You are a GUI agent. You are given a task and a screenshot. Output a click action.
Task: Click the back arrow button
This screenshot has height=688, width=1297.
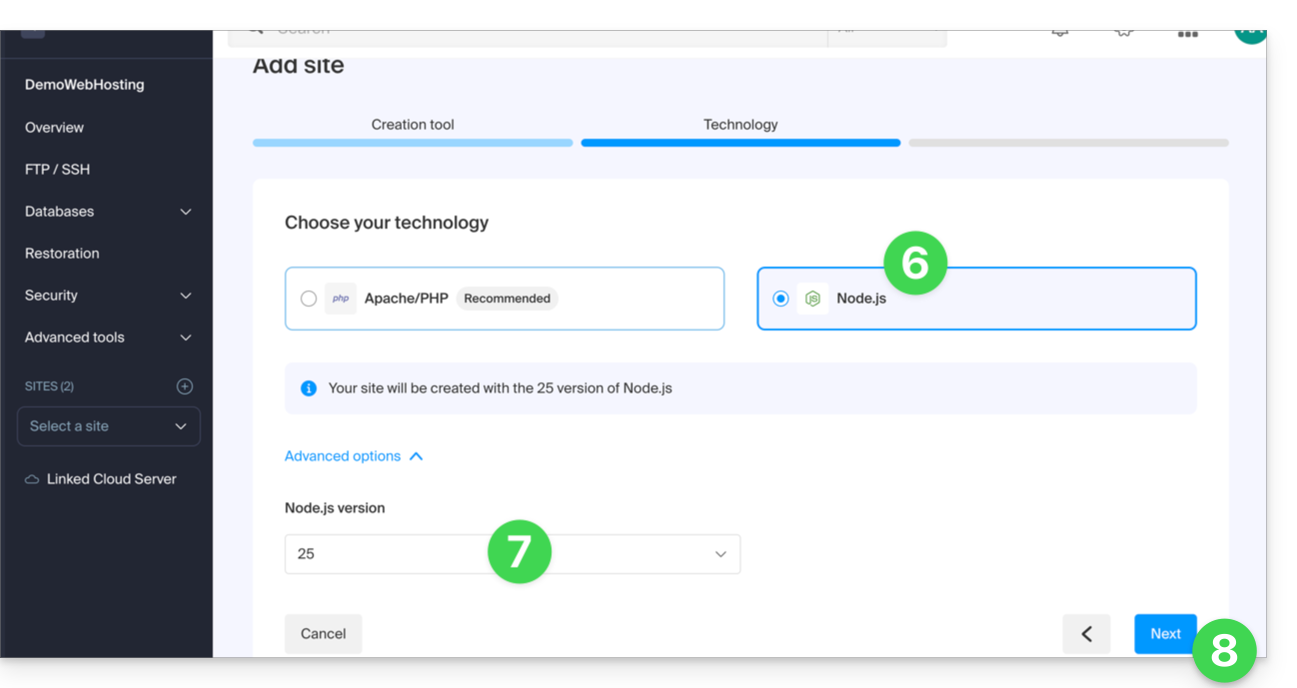[x=1086, y=634]
